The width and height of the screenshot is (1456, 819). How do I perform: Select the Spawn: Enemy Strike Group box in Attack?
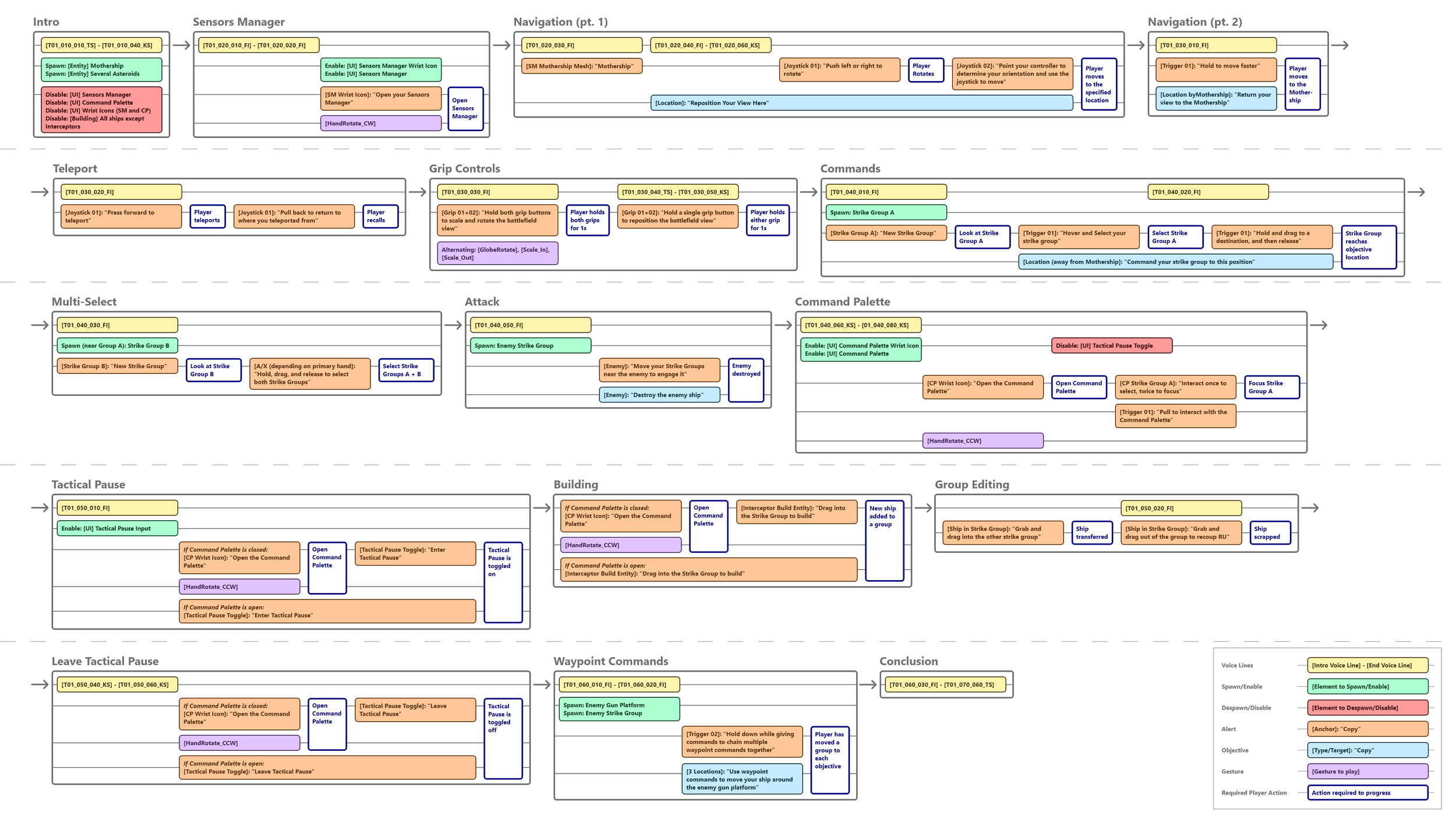[531, 346]
